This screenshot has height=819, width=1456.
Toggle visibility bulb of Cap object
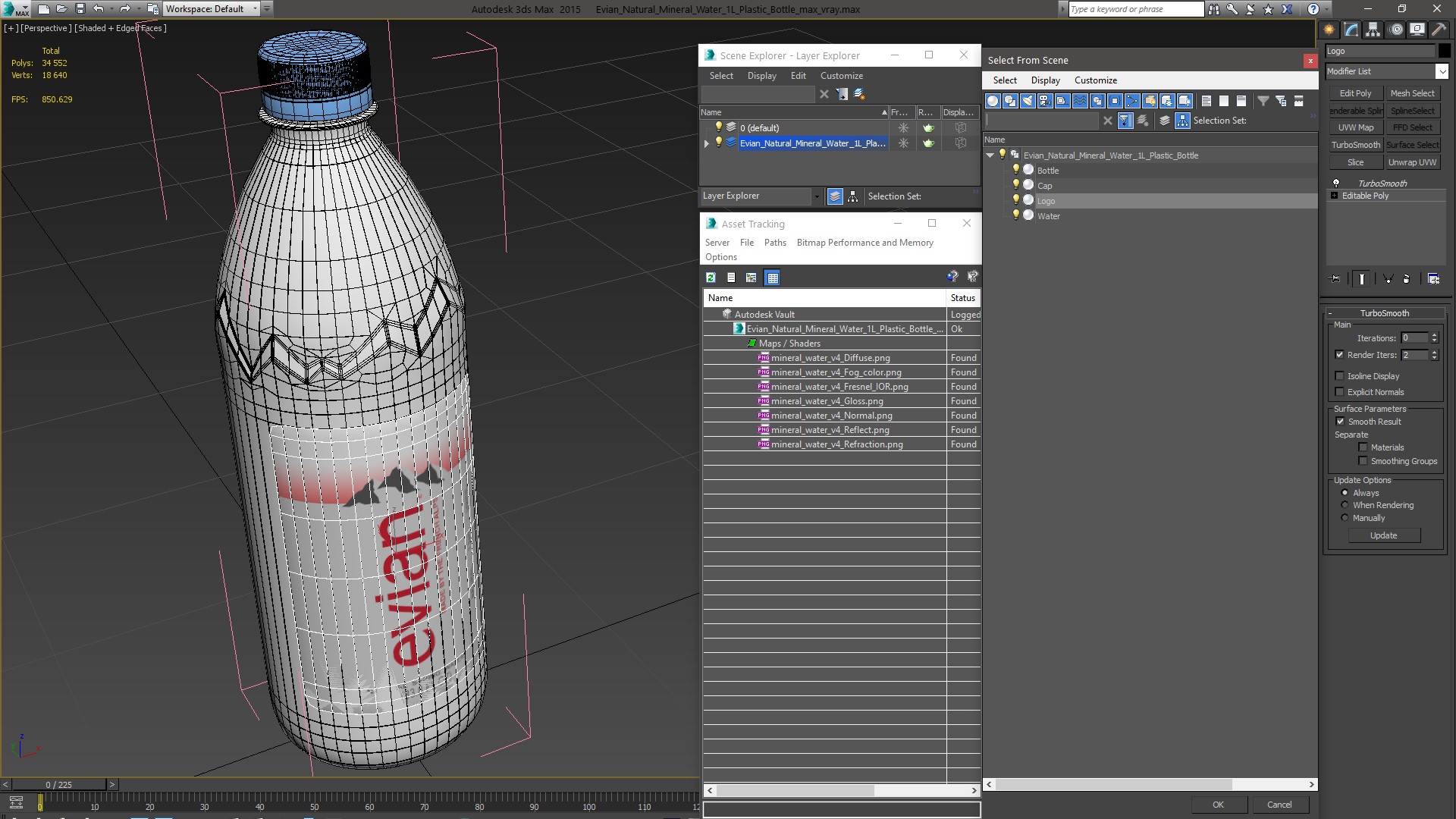[x=1016, y=185]
